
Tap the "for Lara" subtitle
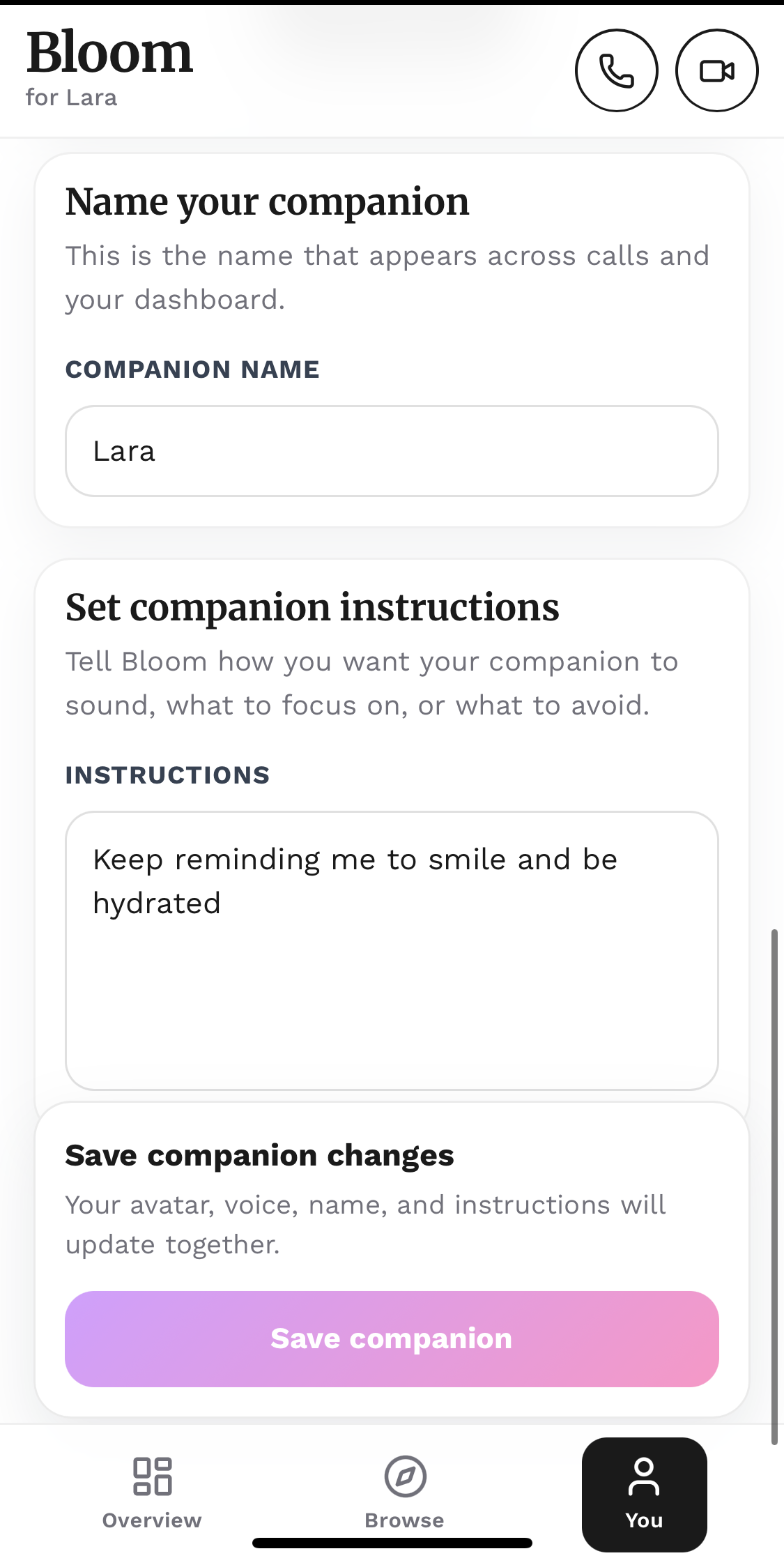(71, 98)
